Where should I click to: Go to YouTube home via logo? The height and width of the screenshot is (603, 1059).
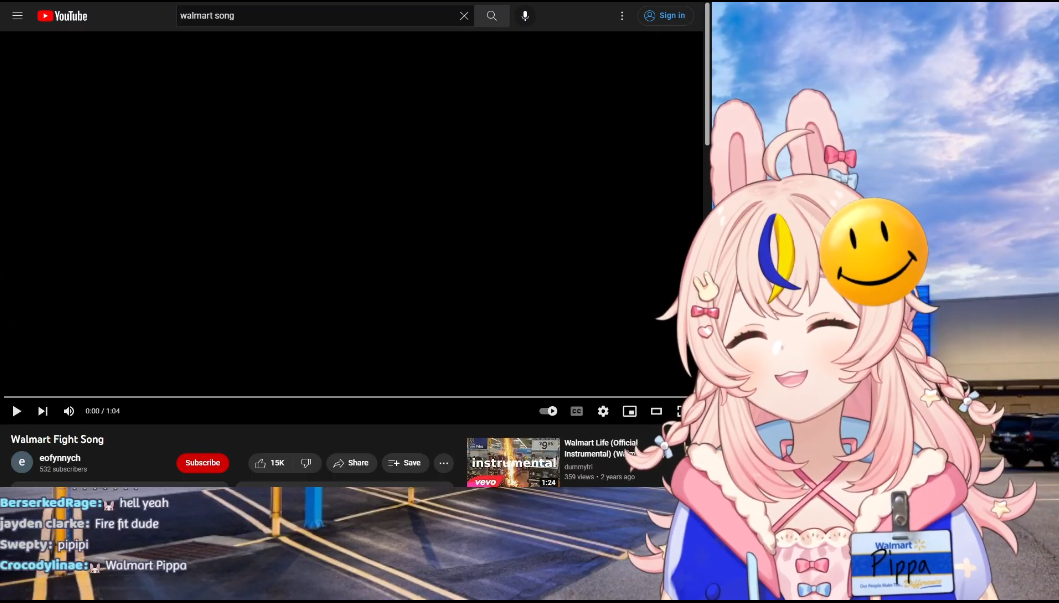tap(62, 16)
